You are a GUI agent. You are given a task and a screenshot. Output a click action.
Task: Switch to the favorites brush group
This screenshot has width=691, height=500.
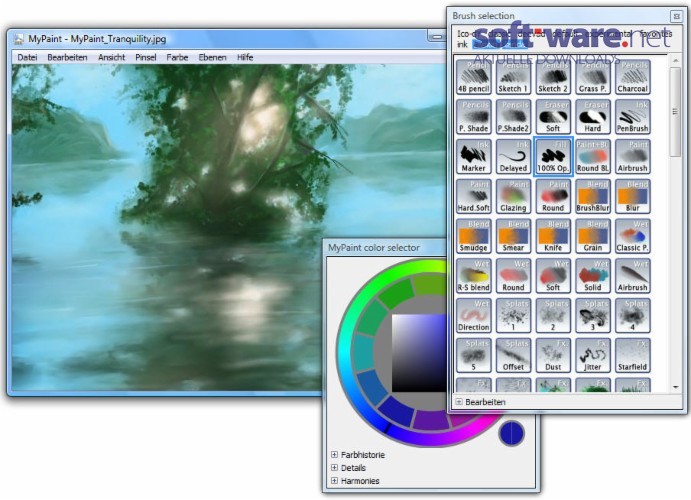(x=656, y=33)
